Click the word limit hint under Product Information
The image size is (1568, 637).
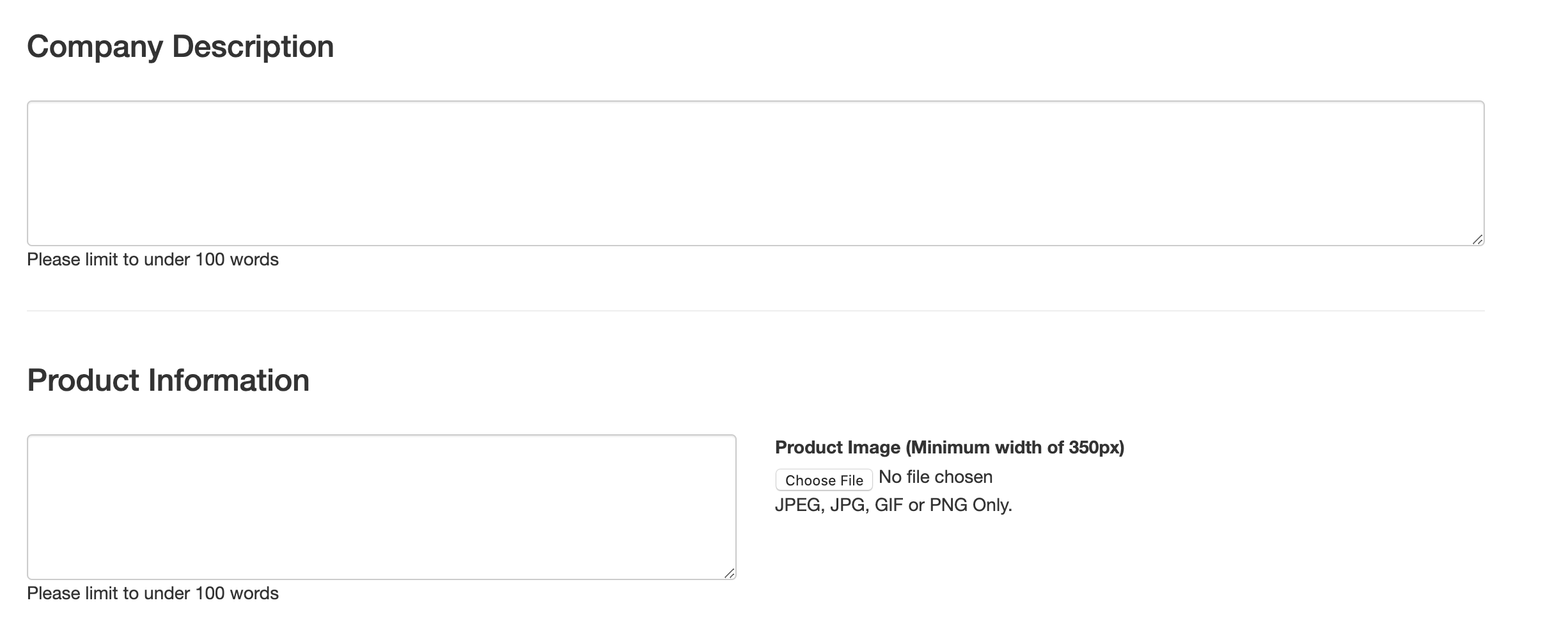point(153,594)
